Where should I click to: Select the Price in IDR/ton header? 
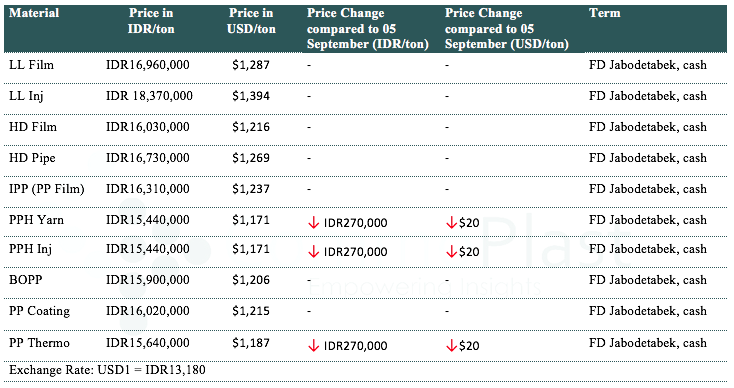(151, 21)
